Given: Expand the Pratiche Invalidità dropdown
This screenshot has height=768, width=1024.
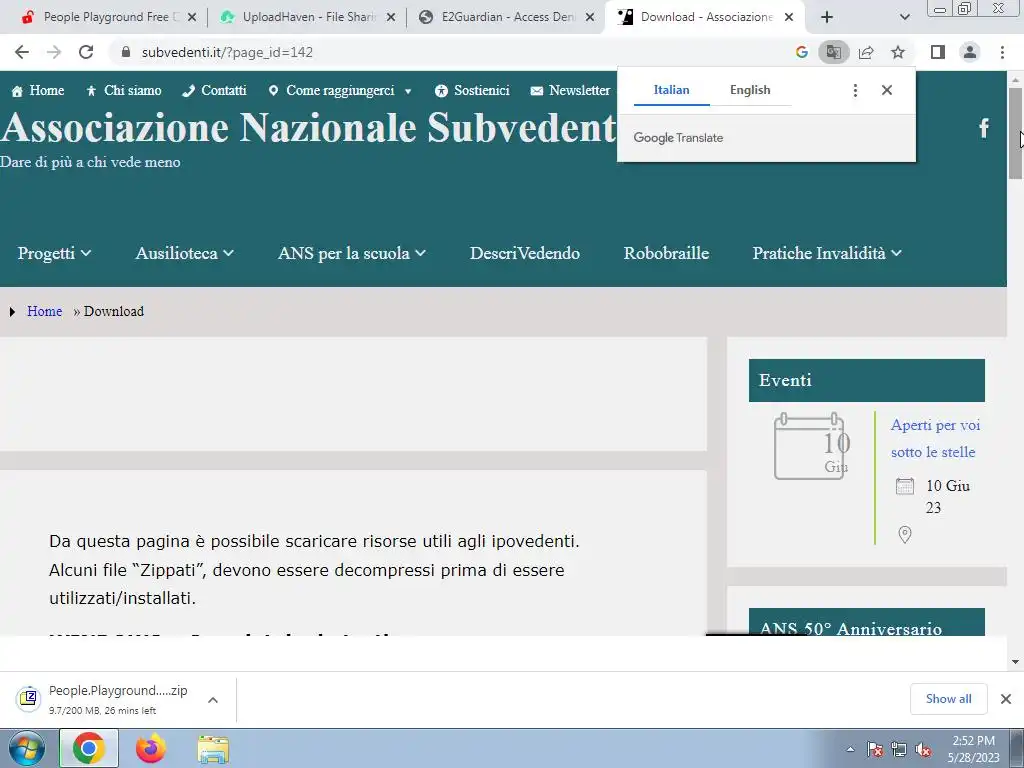Looking at the screenshot, I should [x=827, y=253].
